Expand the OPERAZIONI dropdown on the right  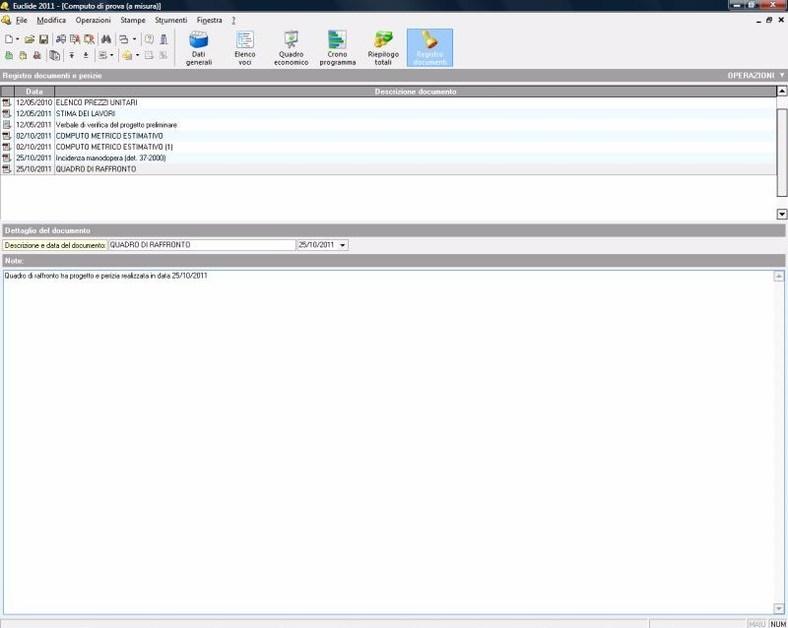pyautogui.click(x=755, y=75)
